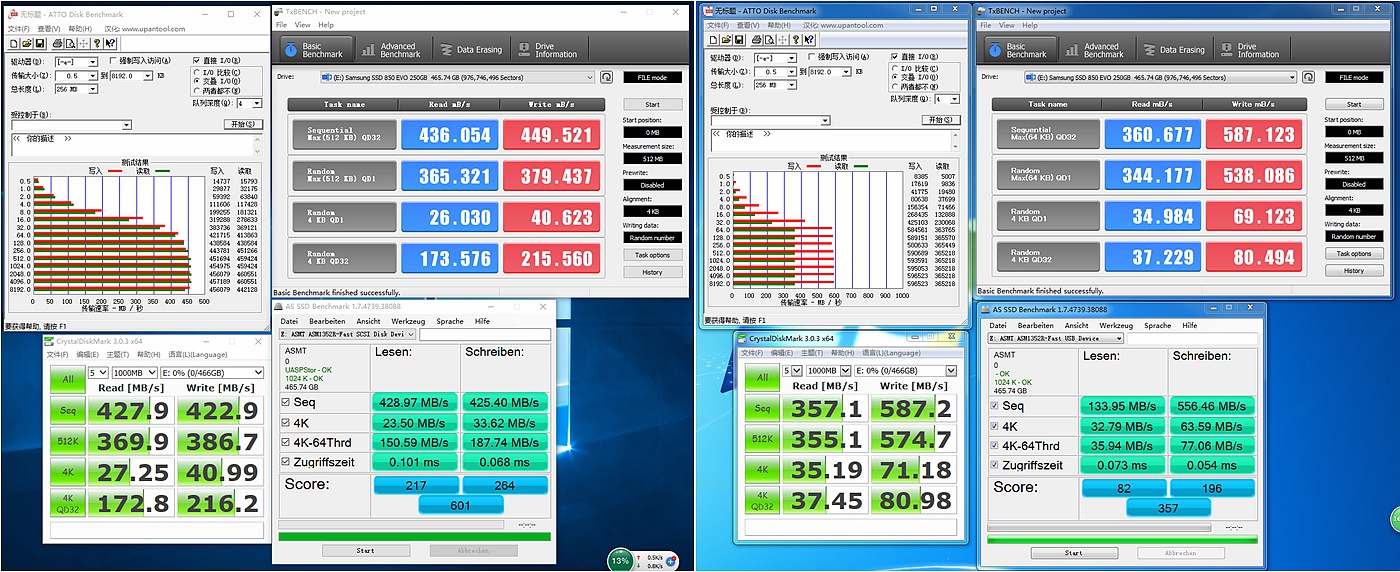Select the 交叠 I/O radio button in the right ATTO window
This screenshot has width=1400, height=572.
tap(895, 77)
